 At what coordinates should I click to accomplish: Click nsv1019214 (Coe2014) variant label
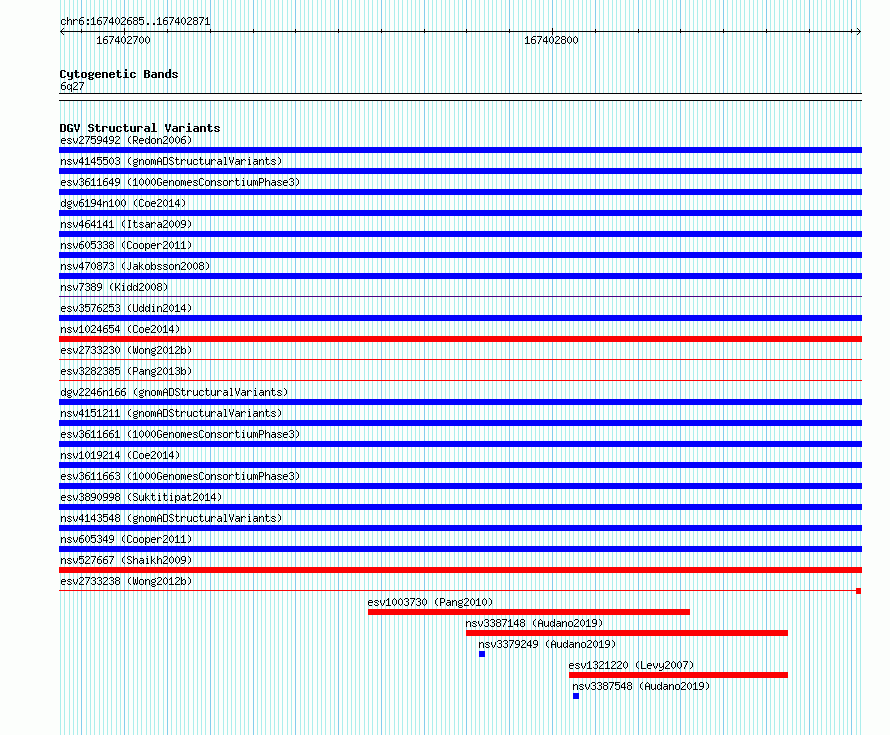120,455
